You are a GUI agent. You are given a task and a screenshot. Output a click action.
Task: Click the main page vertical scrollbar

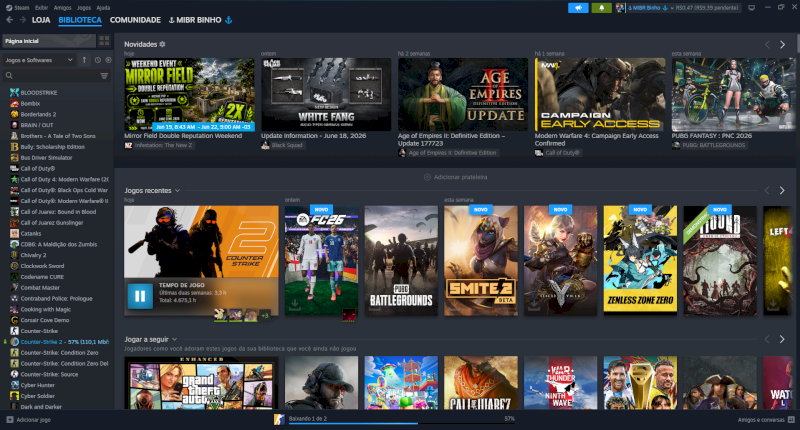click(797, 43)
